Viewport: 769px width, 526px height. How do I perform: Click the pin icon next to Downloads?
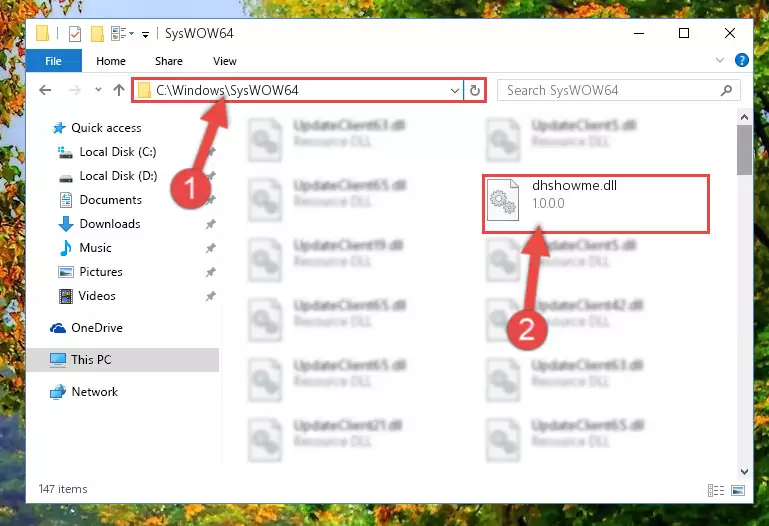pyautogui.click(x=210, y=224)
